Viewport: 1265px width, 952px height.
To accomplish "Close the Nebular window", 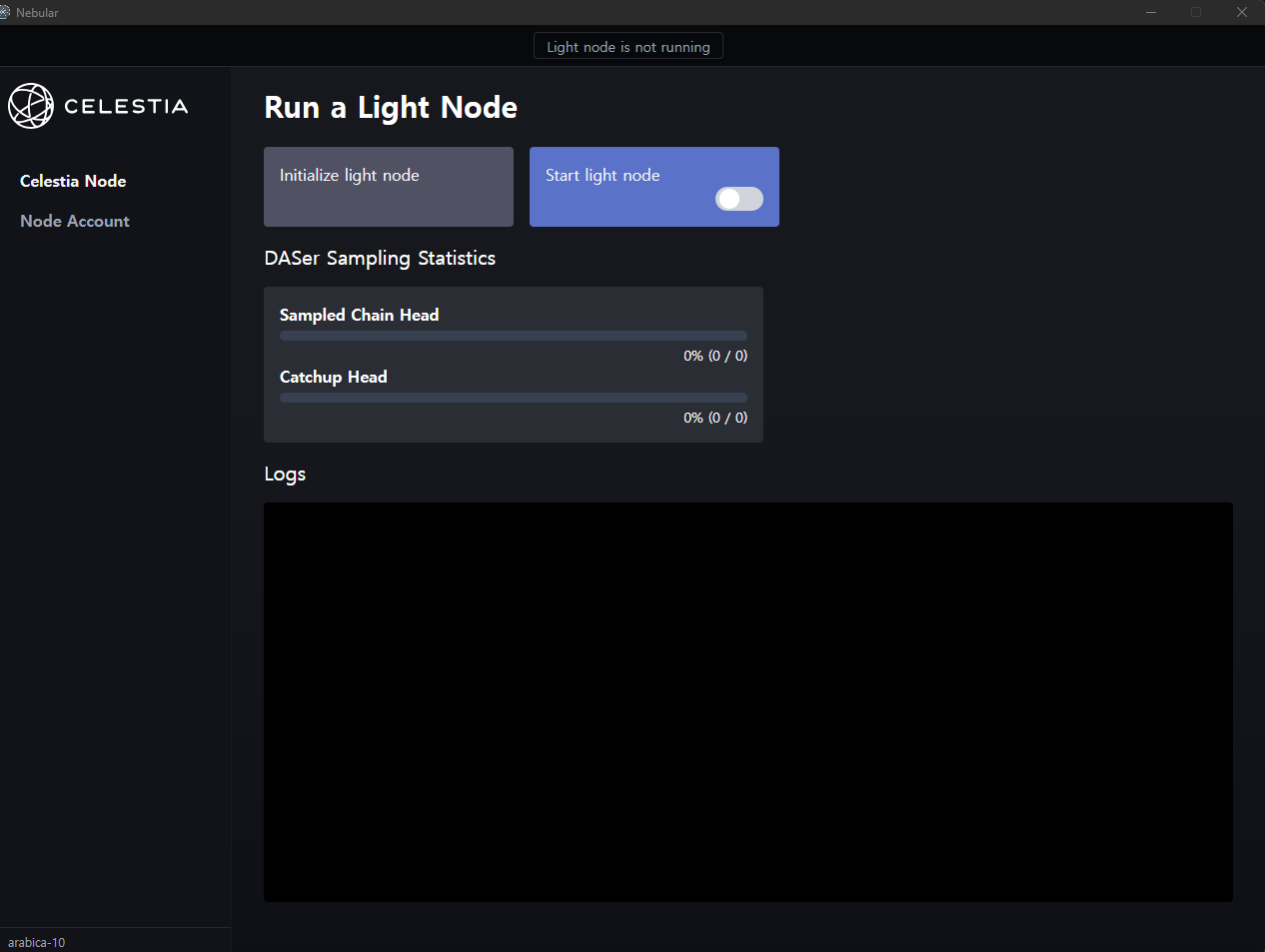I will tap(1242, 12).
